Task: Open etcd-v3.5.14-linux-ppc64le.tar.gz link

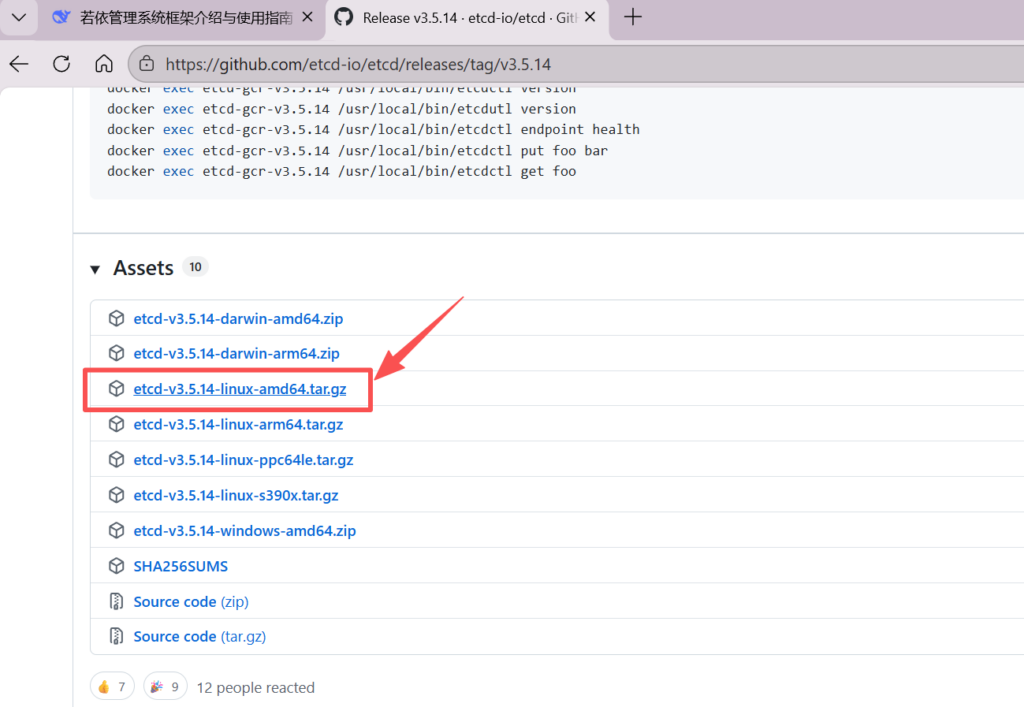Action: point(243,460)
